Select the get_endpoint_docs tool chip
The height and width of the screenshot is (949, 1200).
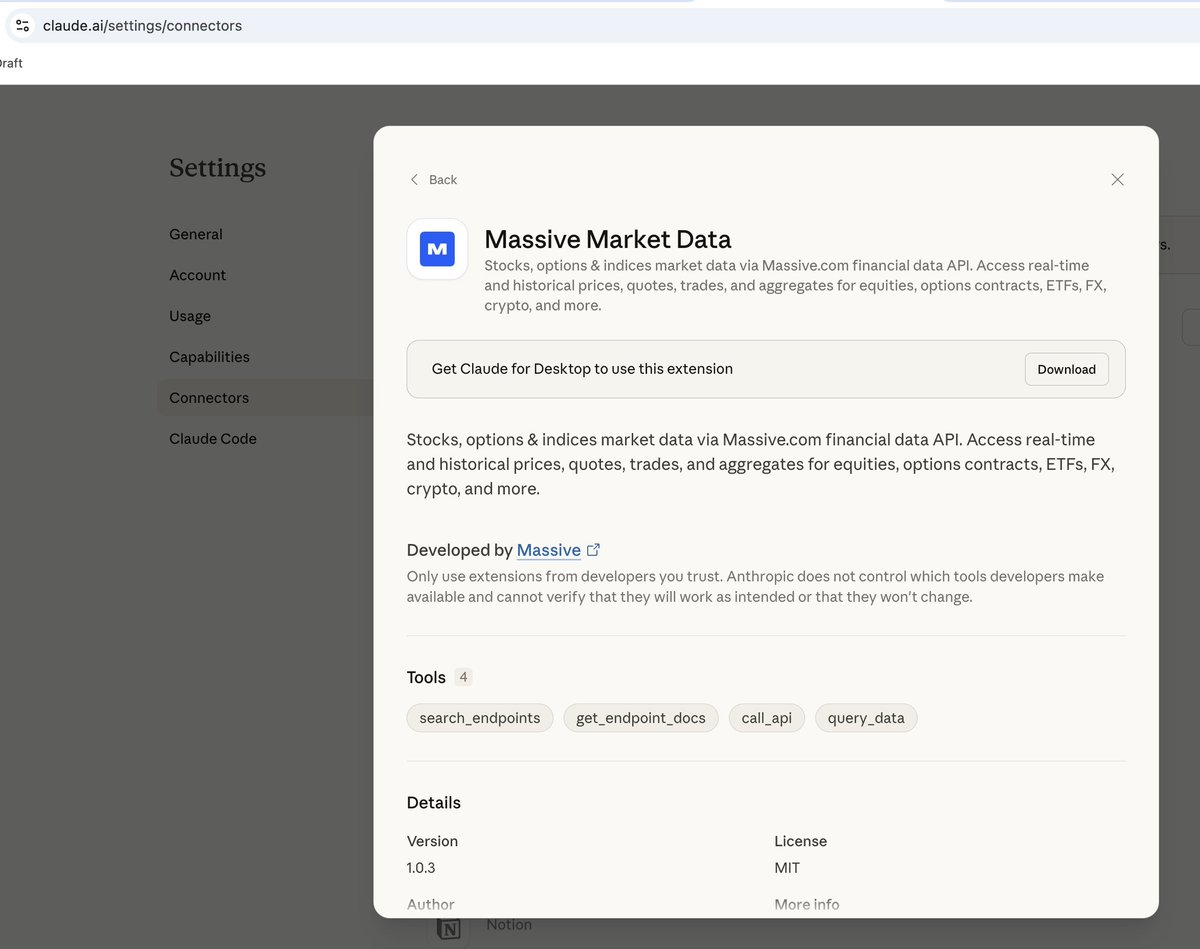[641, 718]
